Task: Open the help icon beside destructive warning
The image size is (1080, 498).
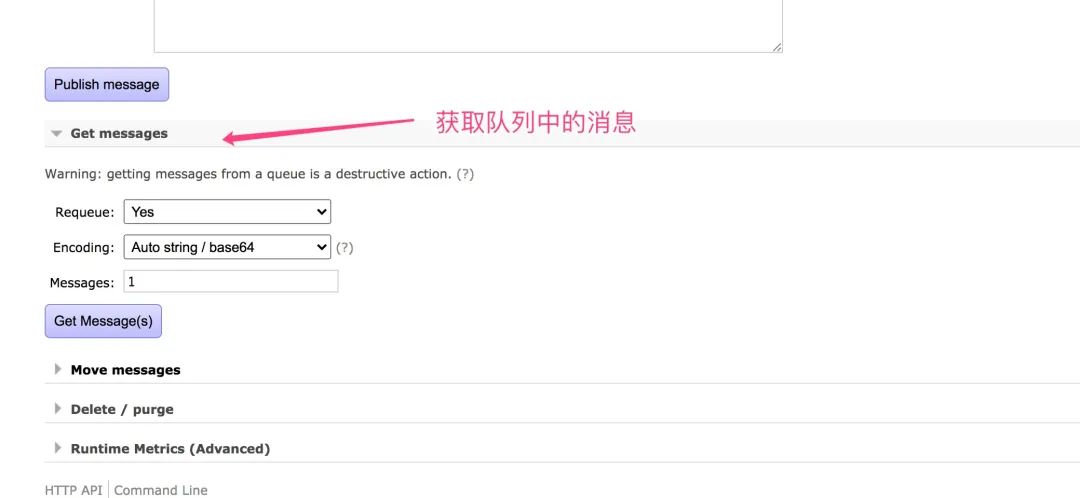Action: click(465, 174)
